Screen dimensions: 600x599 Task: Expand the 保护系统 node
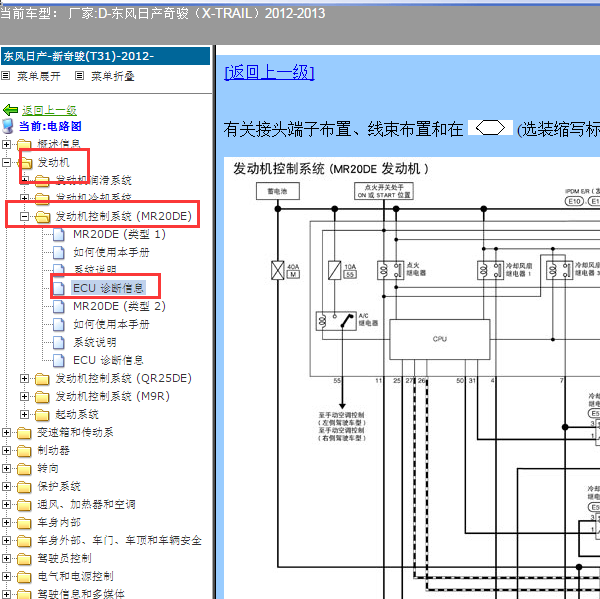(x=6, y=486)
